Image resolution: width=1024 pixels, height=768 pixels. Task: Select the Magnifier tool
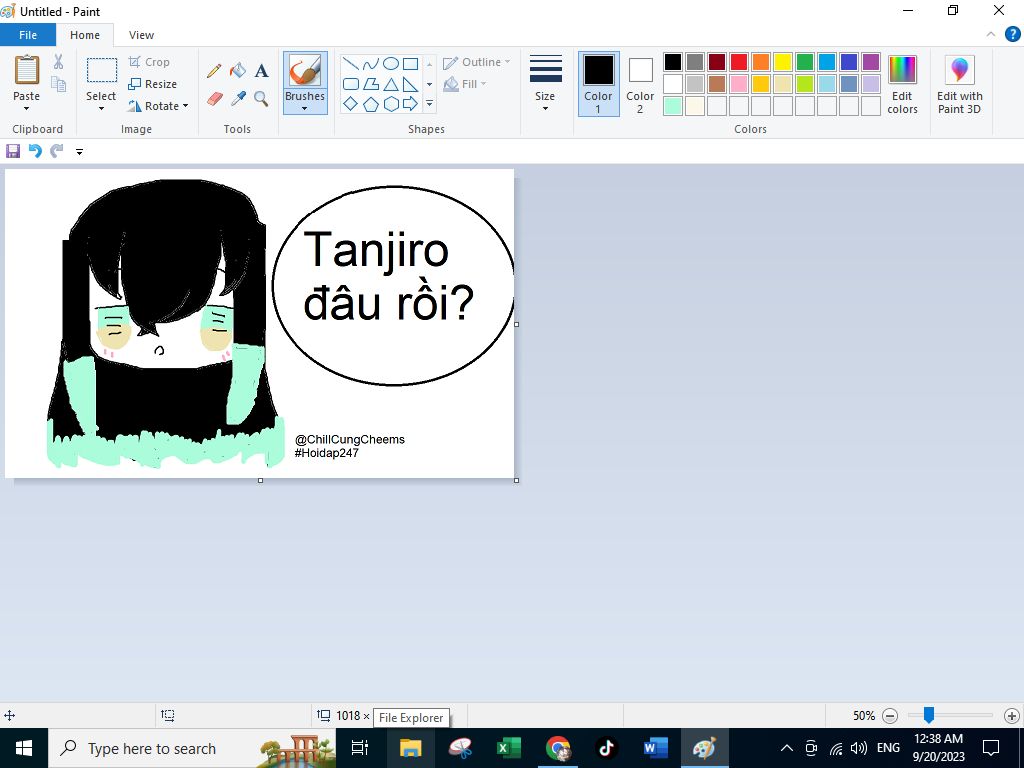tap(261, 99)
